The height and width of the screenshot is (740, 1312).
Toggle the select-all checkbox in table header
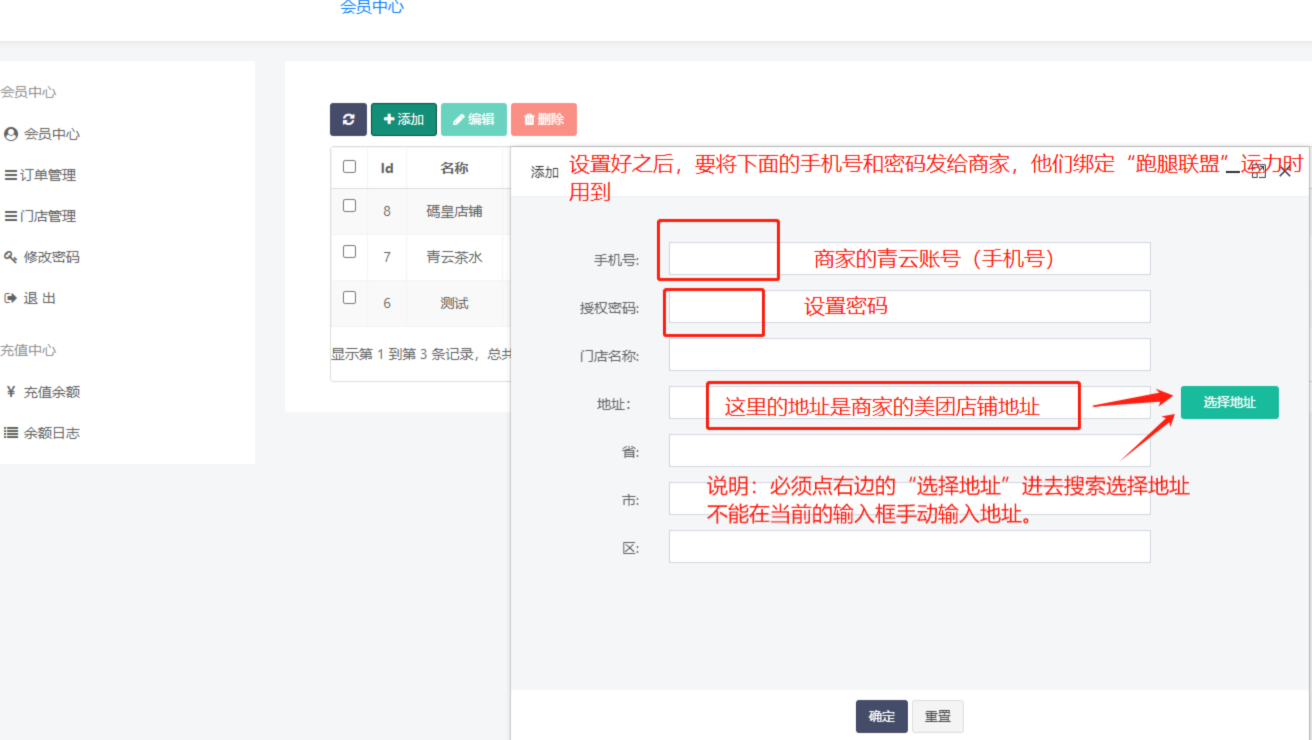click(349, 167)
